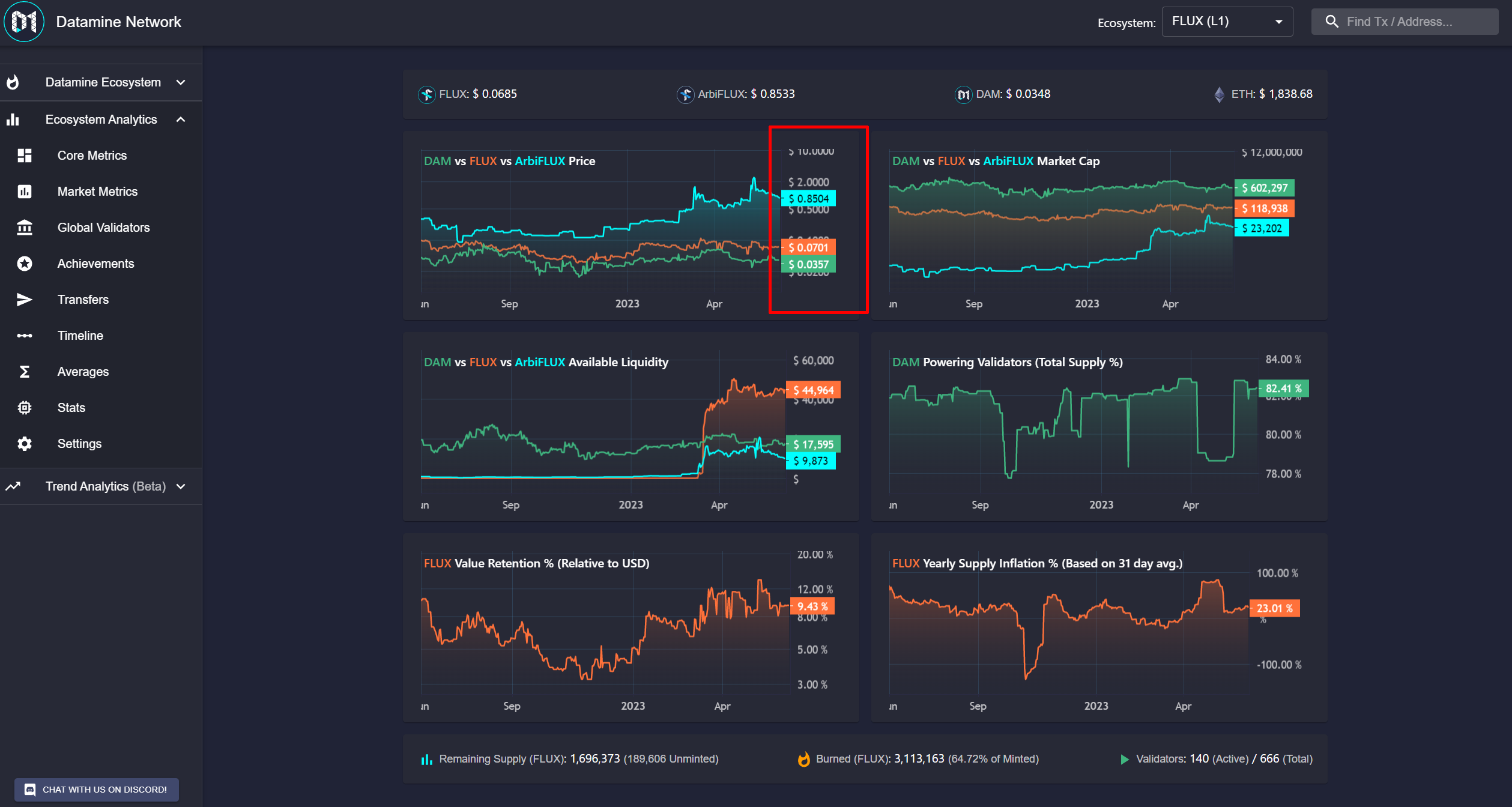
Task: Click the $ 0.8504 ArbiFLUX price label
Action: coord(808,199)
